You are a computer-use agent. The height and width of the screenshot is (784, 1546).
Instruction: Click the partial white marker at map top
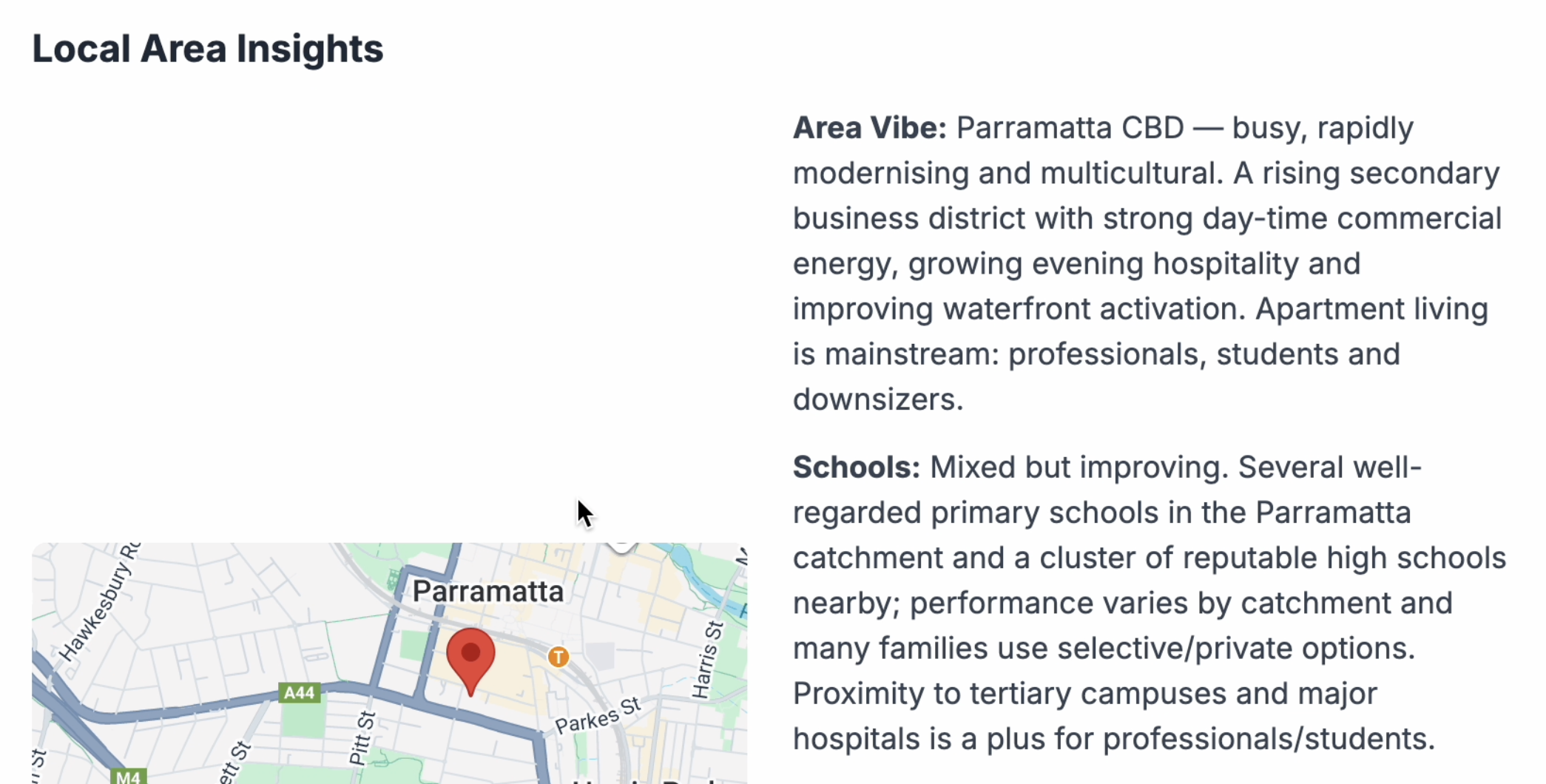click(621, 547)
